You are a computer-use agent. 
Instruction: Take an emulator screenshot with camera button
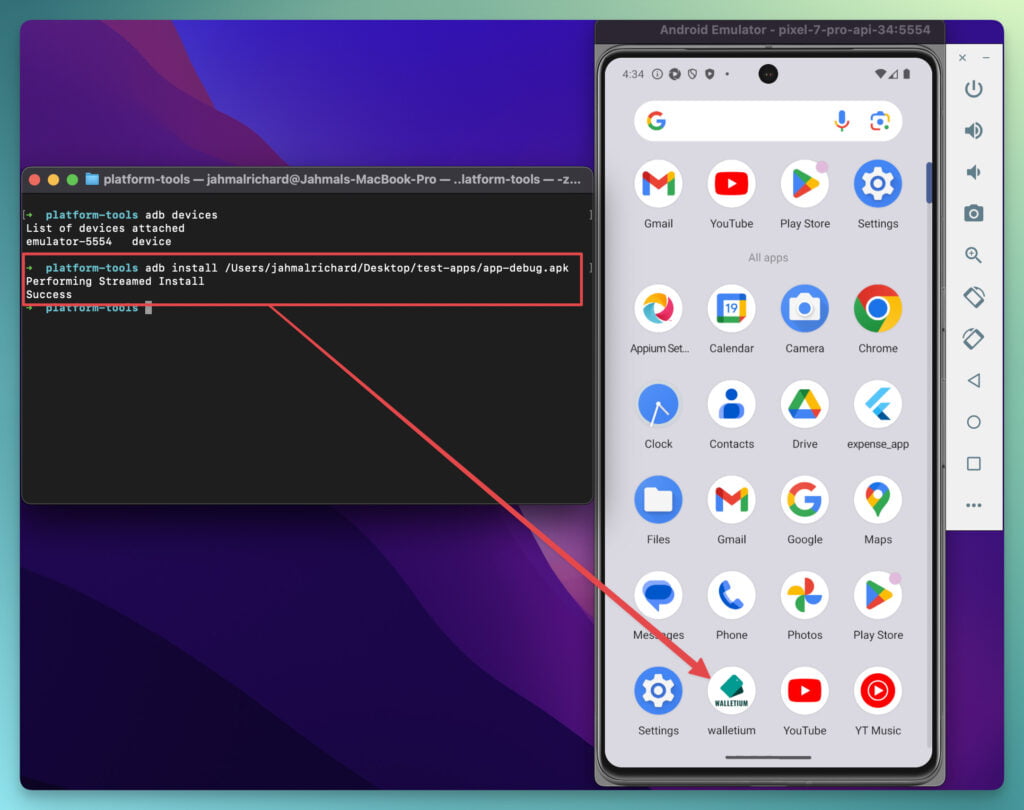coord(973,214)
